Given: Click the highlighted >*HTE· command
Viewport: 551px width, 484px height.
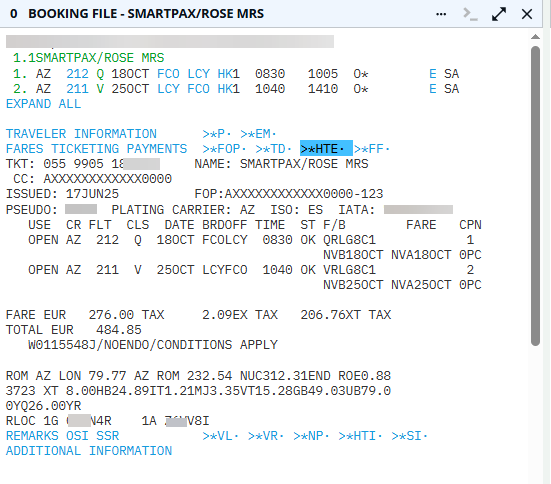Looking at the screenshot, I should click(326, 148).
